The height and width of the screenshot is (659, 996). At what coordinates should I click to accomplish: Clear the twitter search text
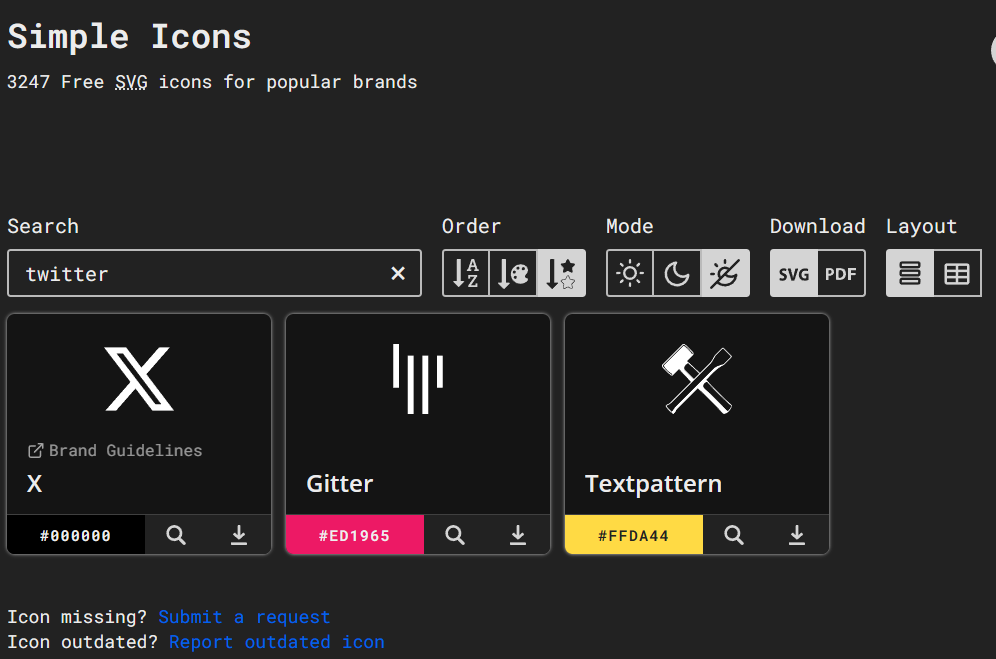coord(398,273)
